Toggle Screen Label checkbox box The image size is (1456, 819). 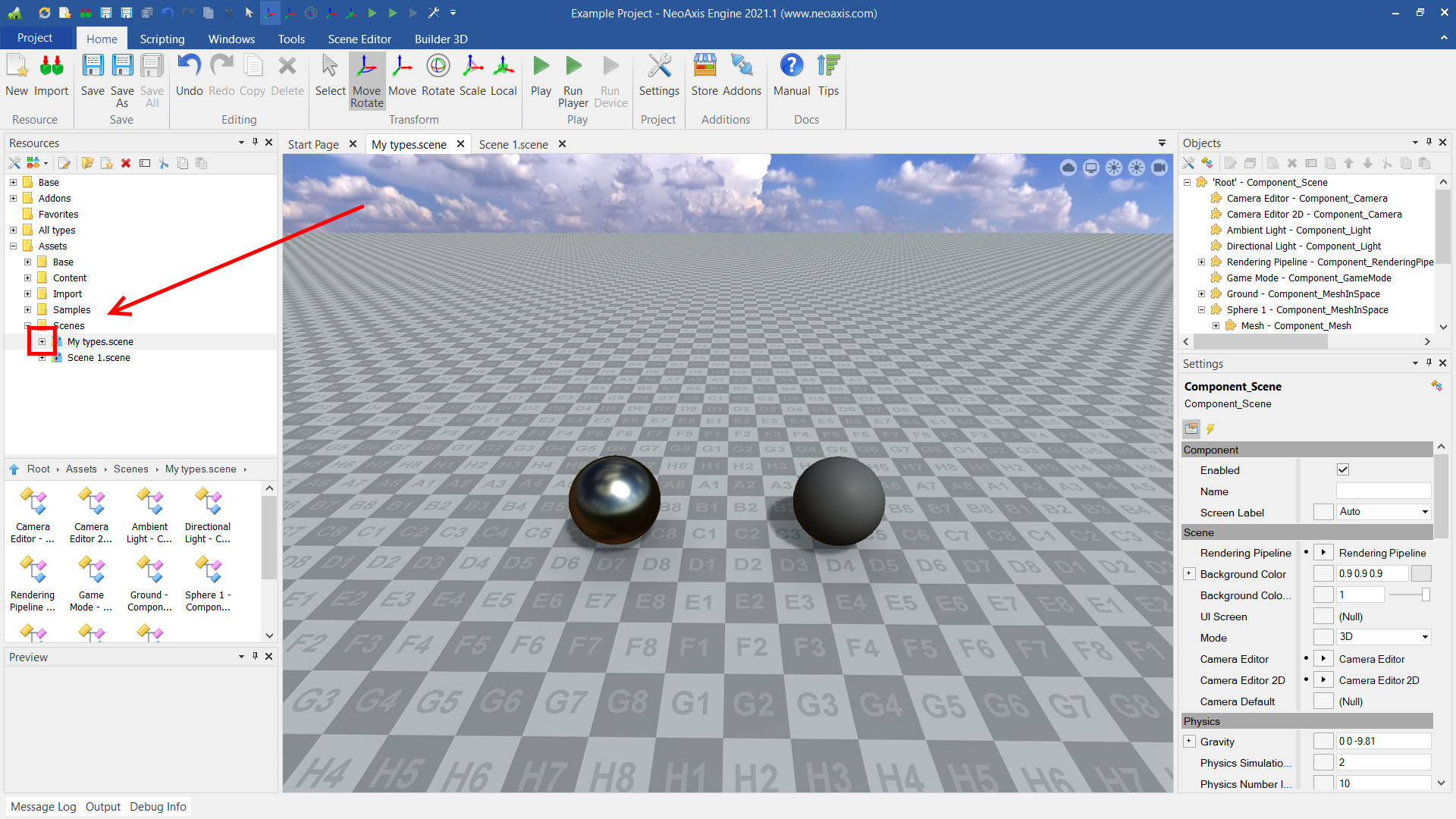[1323, 513]
